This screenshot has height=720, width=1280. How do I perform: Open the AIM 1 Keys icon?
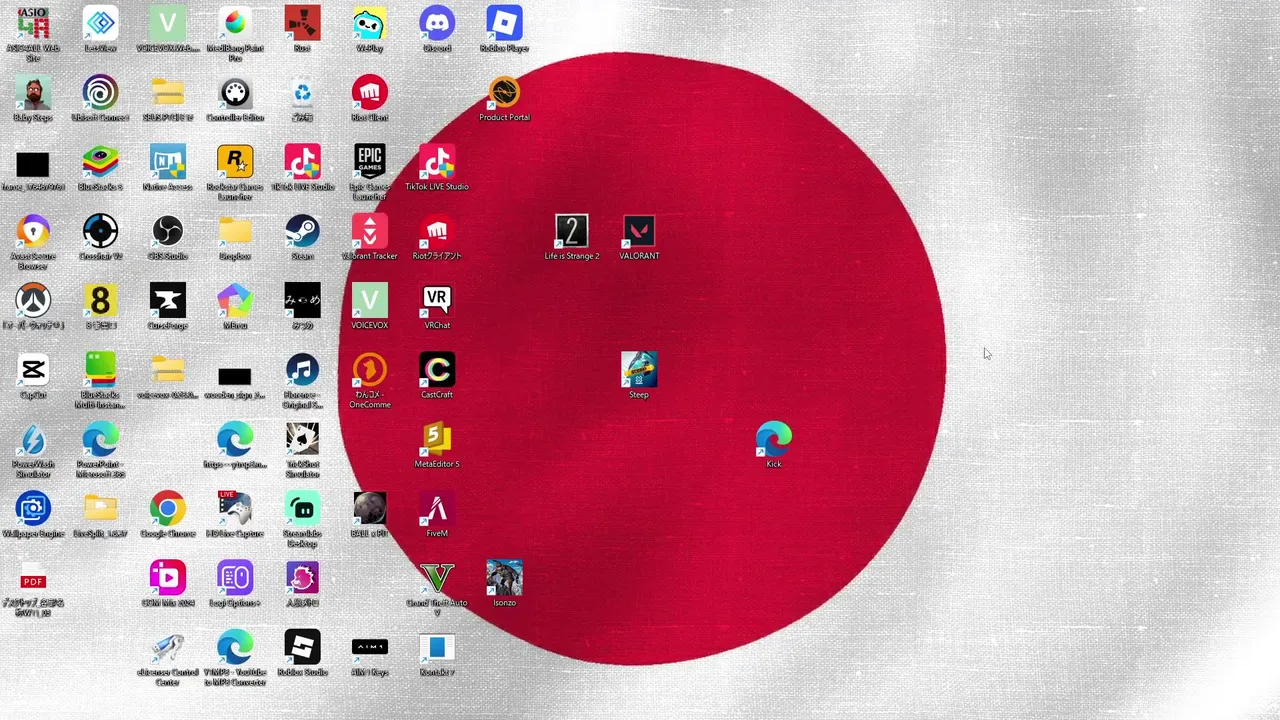[x=370, y=647]
